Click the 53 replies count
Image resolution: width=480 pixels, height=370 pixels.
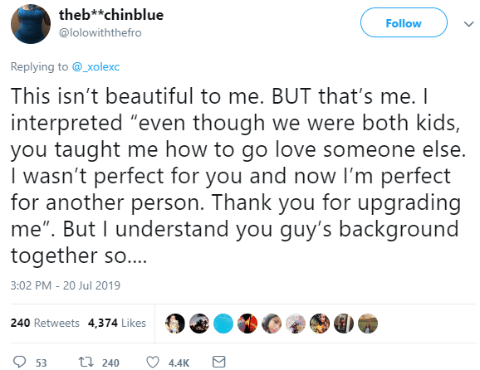pos(41,363)
